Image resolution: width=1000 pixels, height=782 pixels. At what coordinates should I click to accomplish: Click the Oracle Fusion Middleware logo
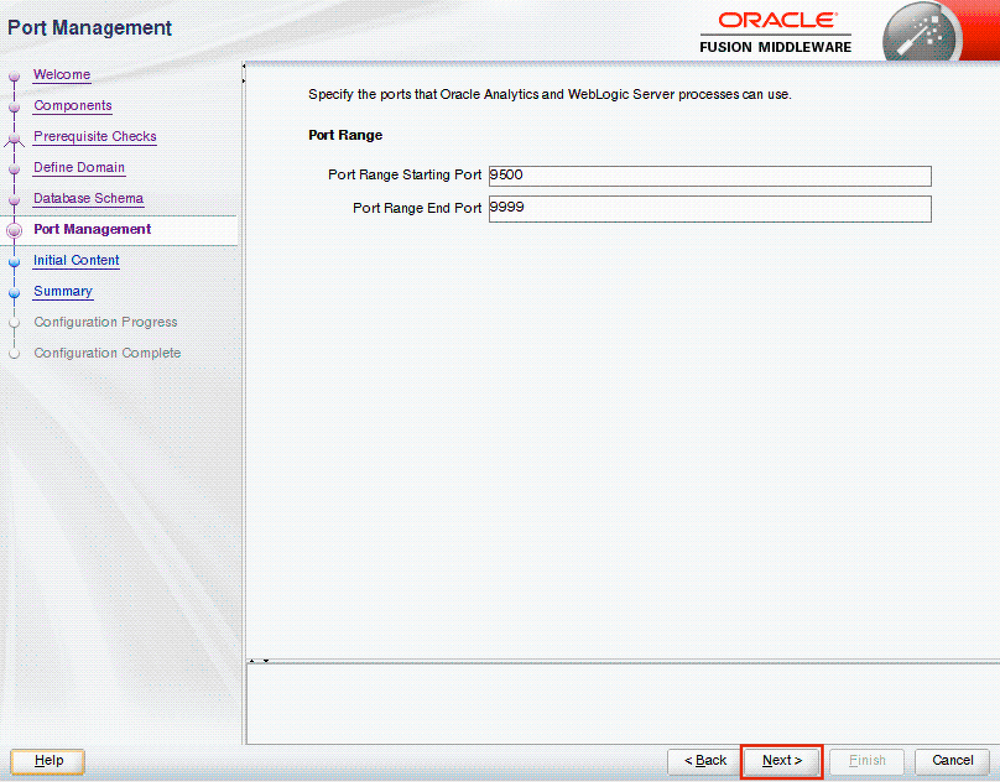pyautogui.click(x=776, y=32)
